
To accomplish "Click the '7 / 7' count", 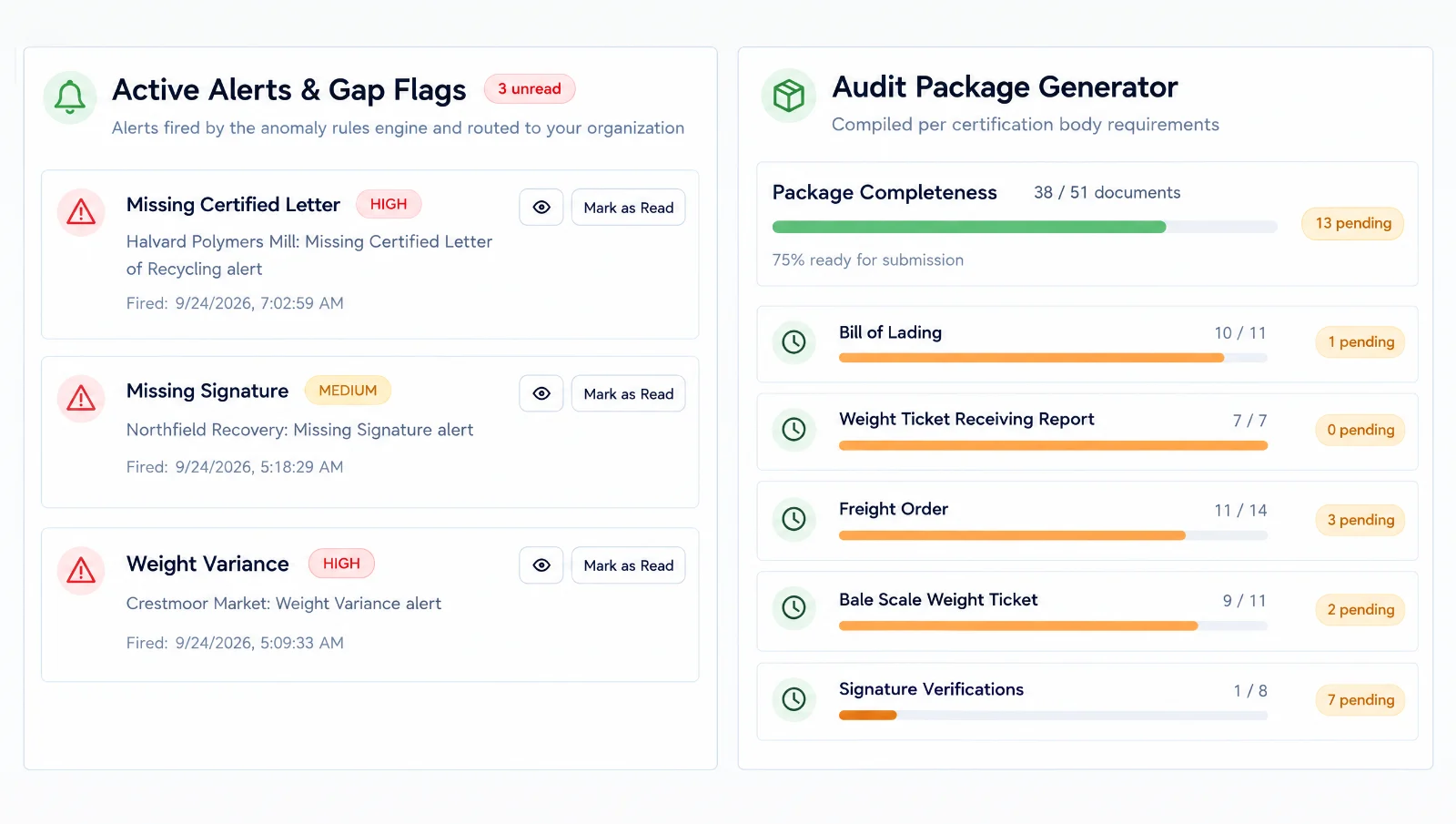I will 1249,421.
